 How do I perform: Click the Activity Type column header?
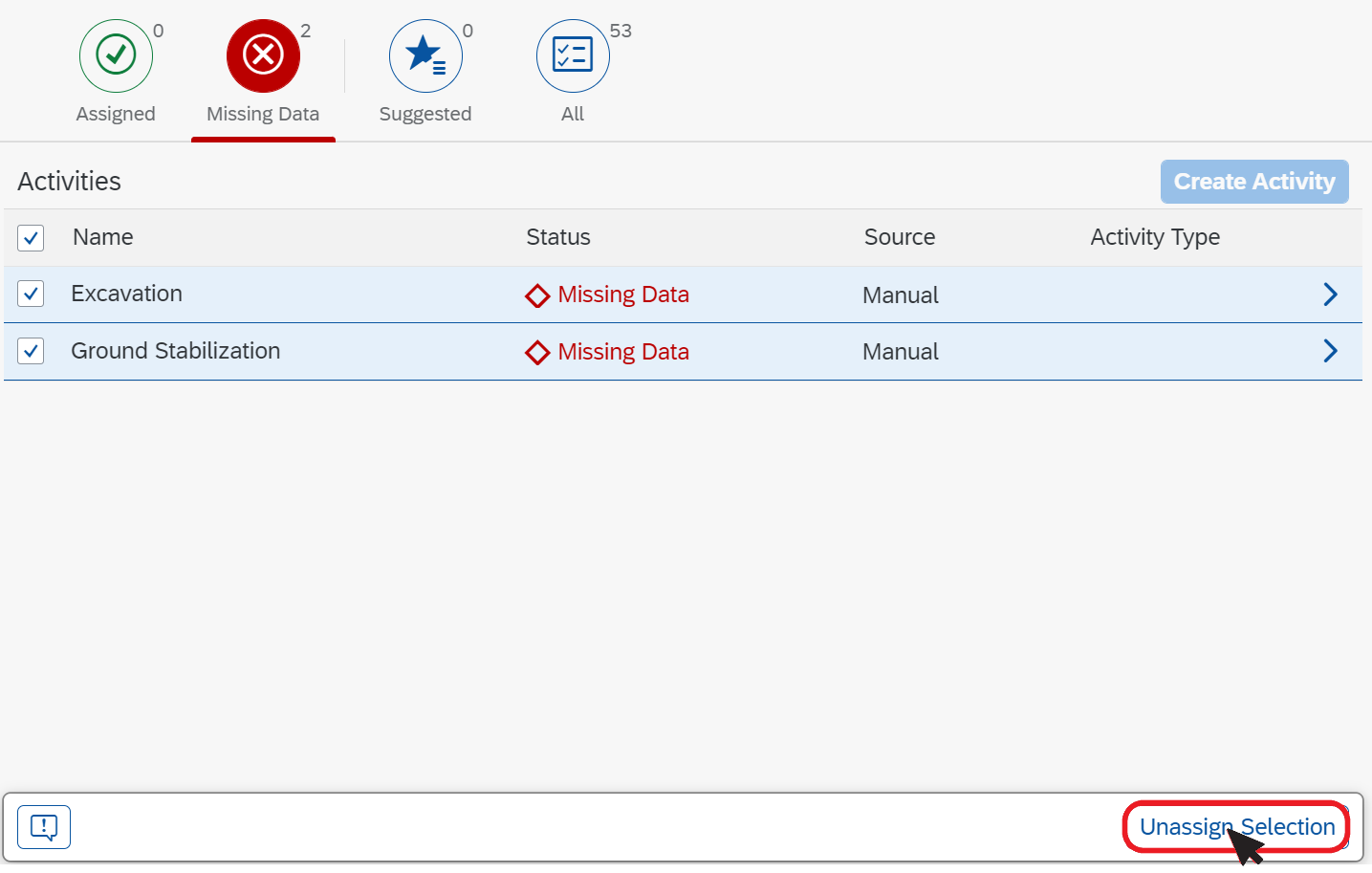(1155, 237)
